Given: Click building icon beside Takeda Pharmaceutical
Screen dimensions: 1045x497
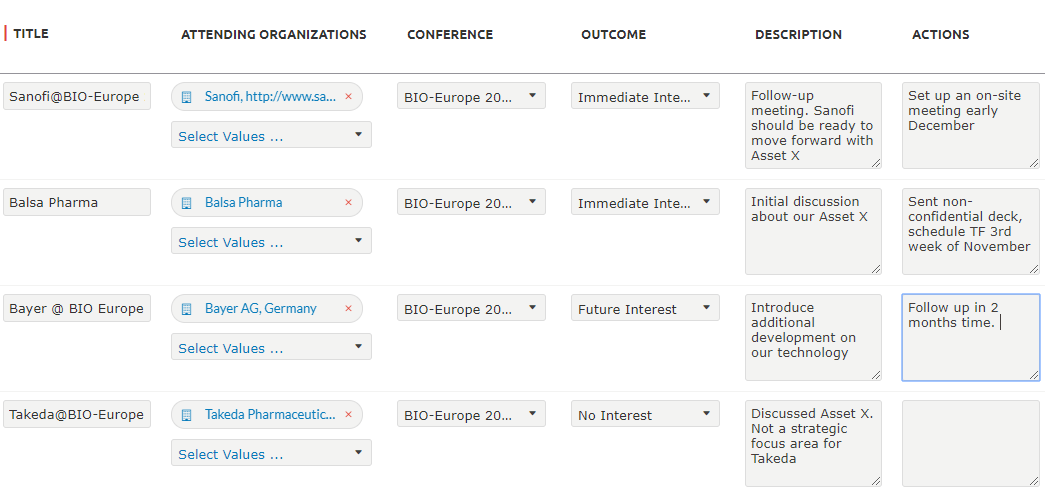Looking at the screenshot, I should (x=187, y=414).
